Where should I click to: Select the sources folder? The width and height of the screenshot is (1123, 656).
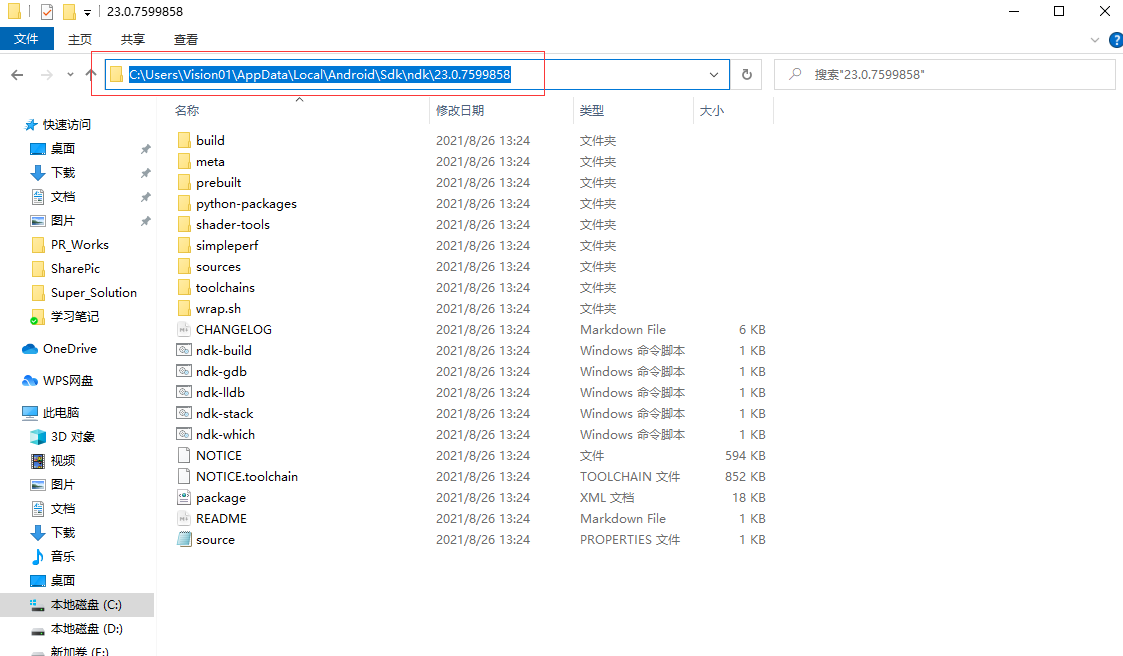[218, 266]
